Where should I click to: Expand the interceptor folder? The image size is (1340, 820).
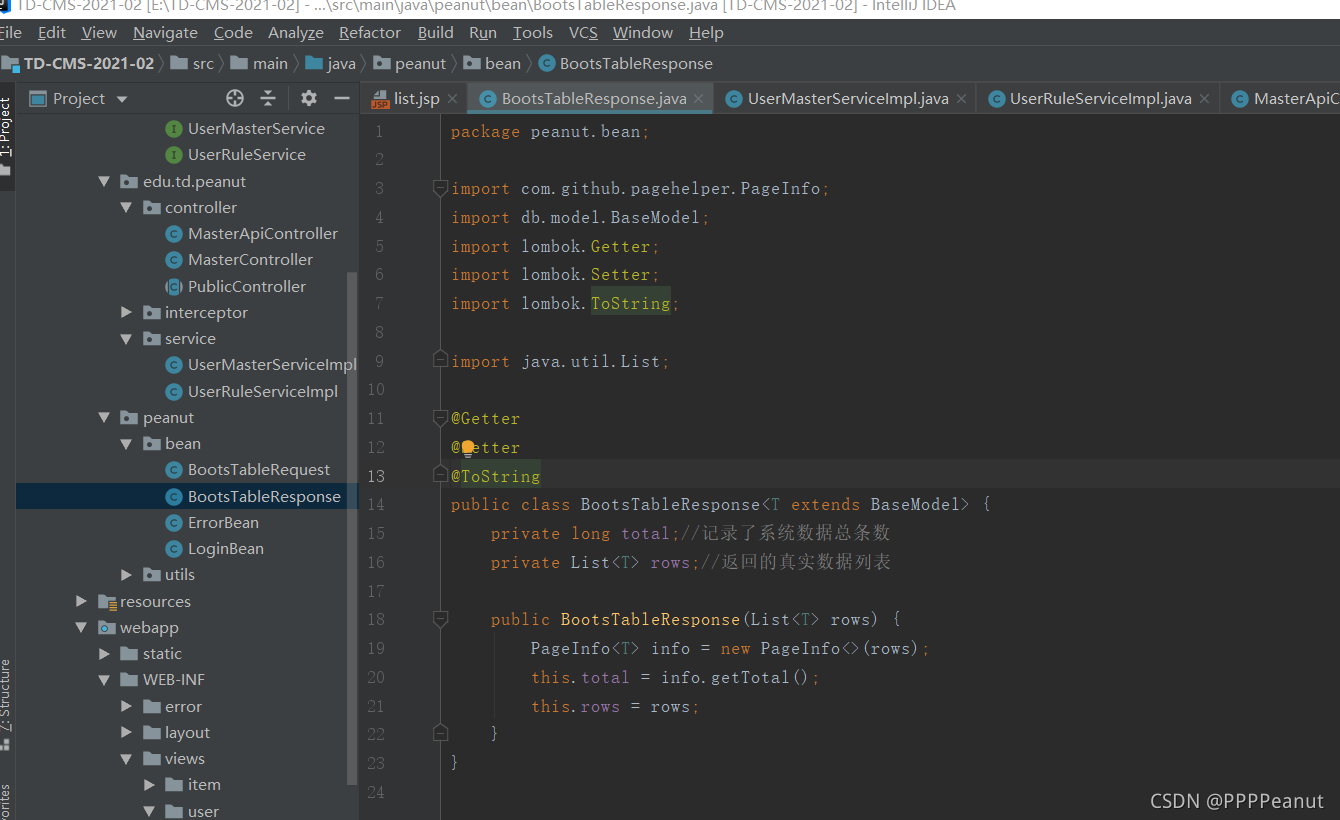click(x=126, y=312)
